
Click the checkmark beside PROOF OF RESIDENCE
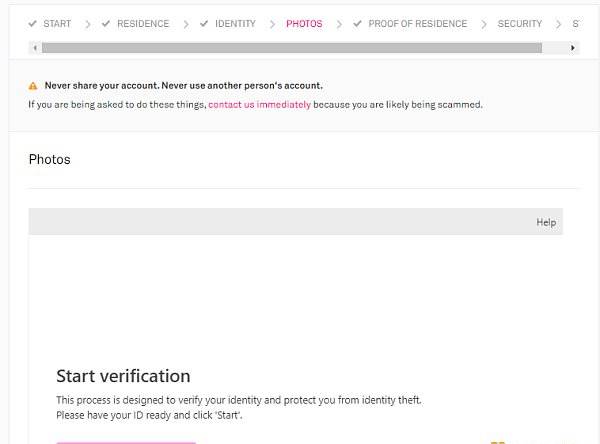[357, 24]
